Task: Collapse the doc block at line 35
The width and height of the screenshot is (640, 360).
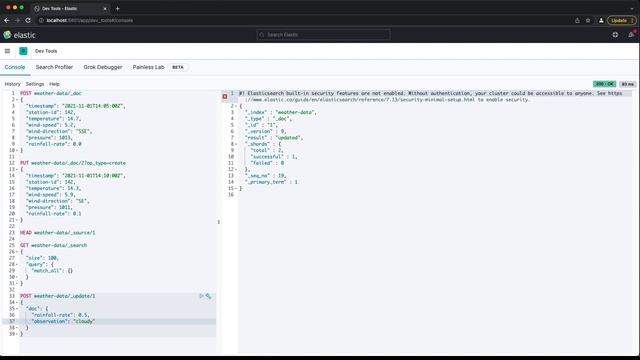Action: point(17,309)
